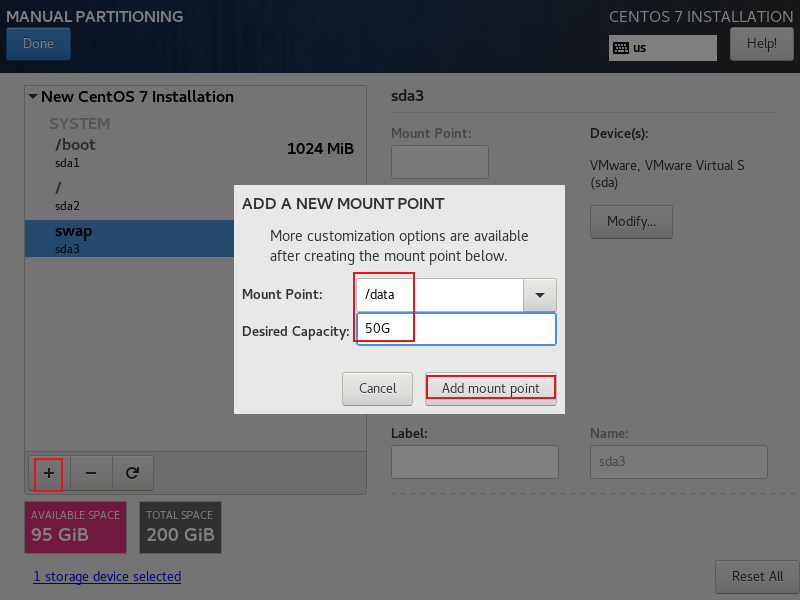Screen dimensions: 800x600
Task: Focus the Mount Point text field in dialog
Action: 440,295
